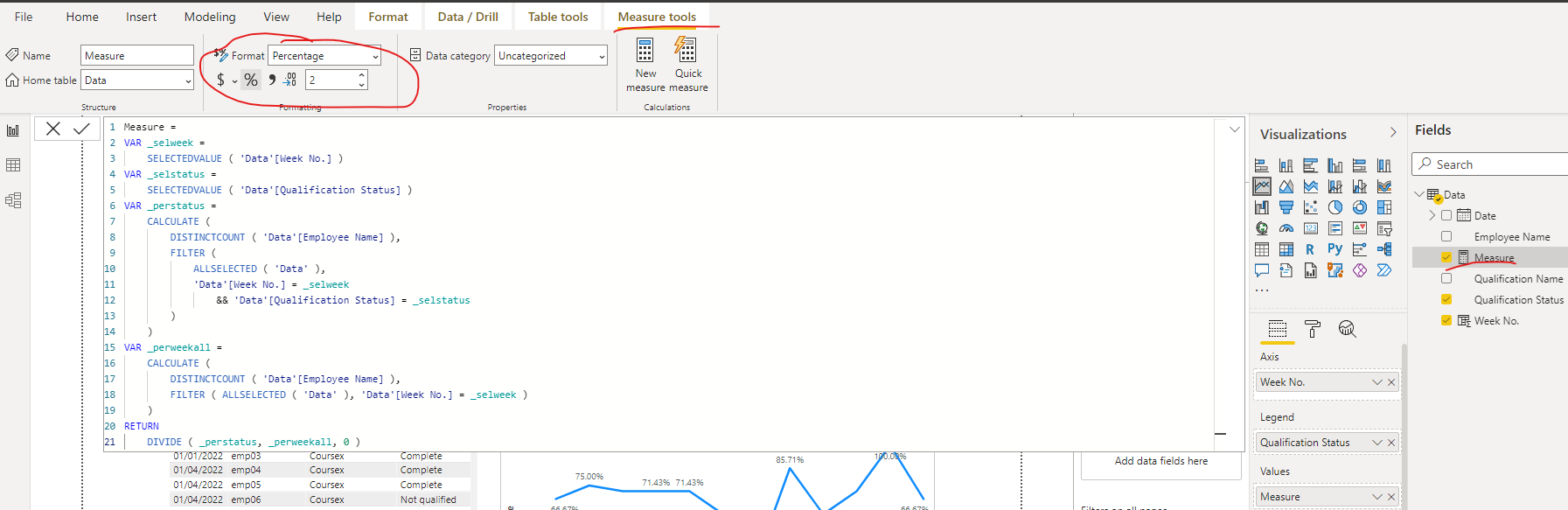Switch to Report view in left sidebar
Viewport: 1568px width, 510px height.
coord(13,130)
